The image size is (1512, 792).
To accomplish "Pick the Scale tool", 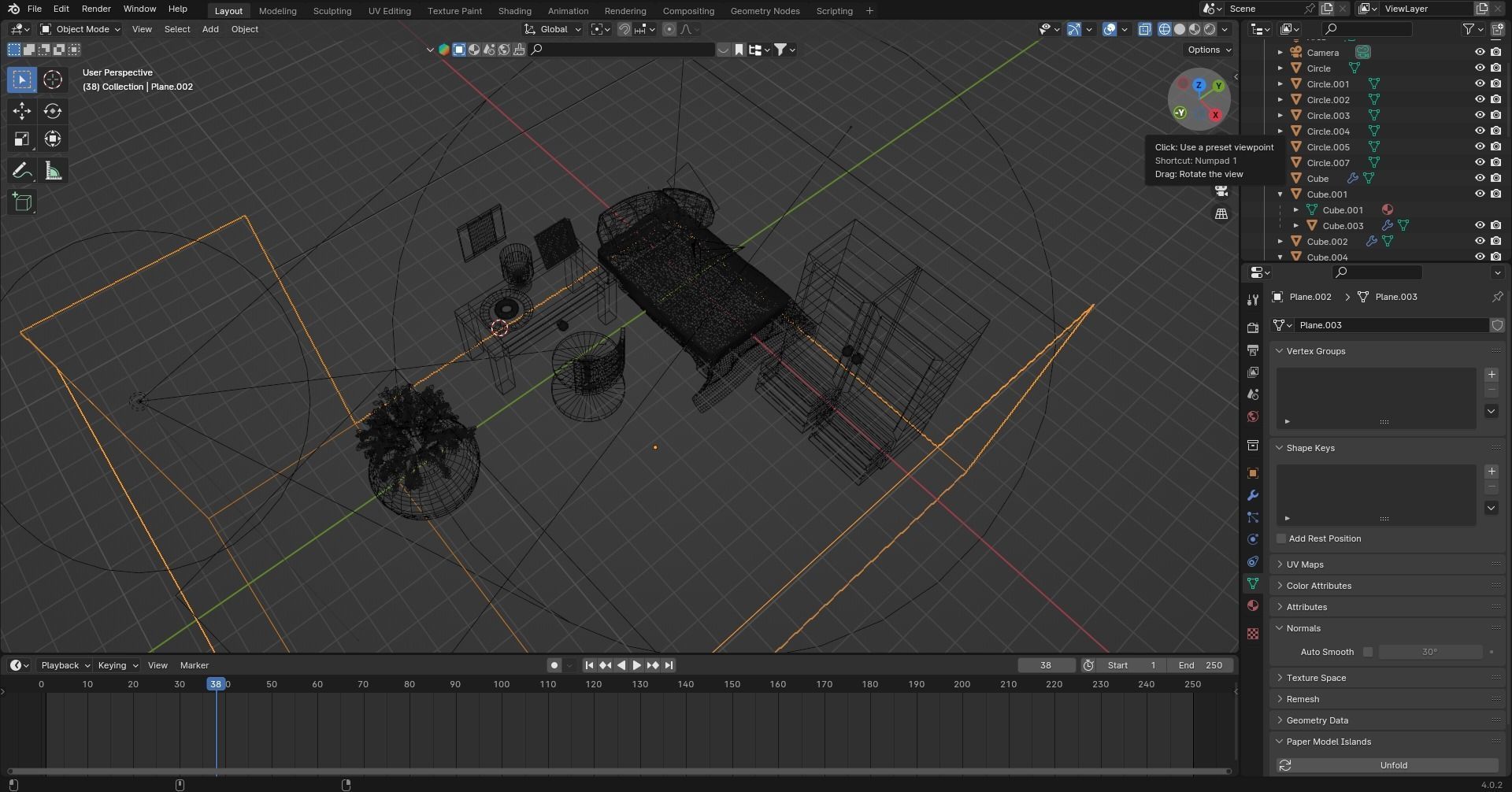I will (x=22, y=139).
